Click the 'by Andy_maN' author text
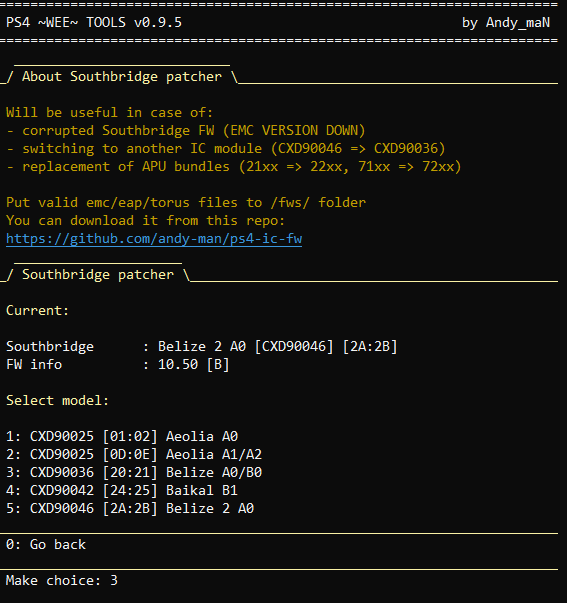567x603 pixels. (506, 22)
